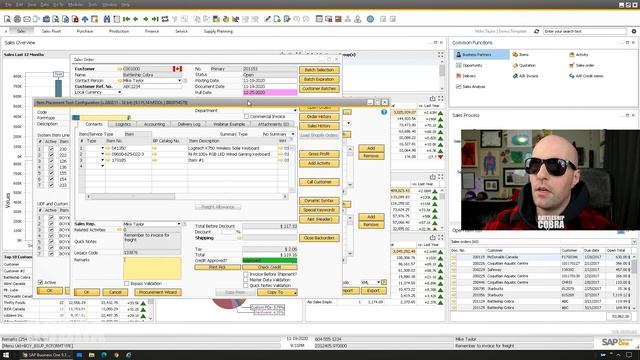Click refresh icon beside the search box
Image resolution: width=640 pixels, height=360 pixels.
point(536,31)
